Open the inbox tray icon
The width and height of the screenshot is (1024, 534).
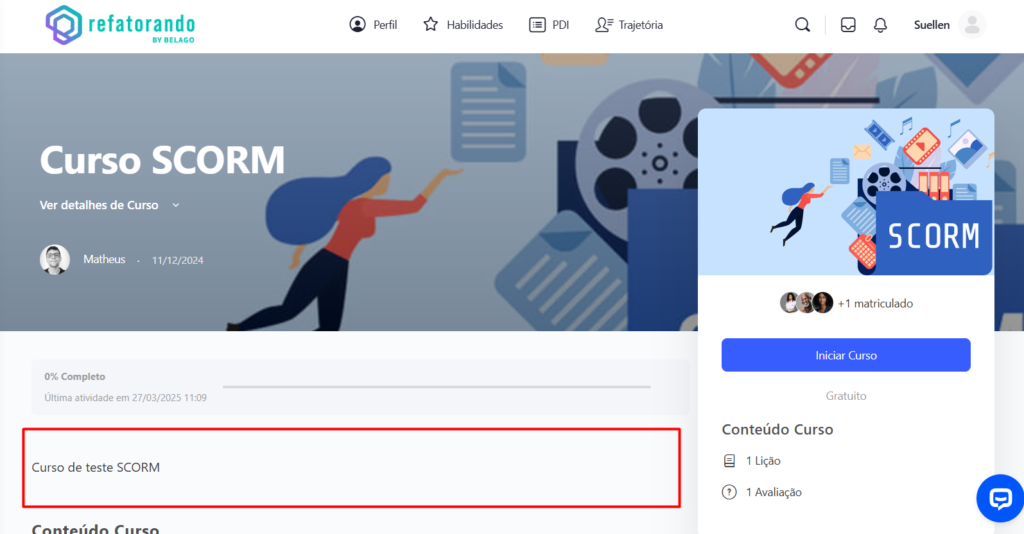848,25
